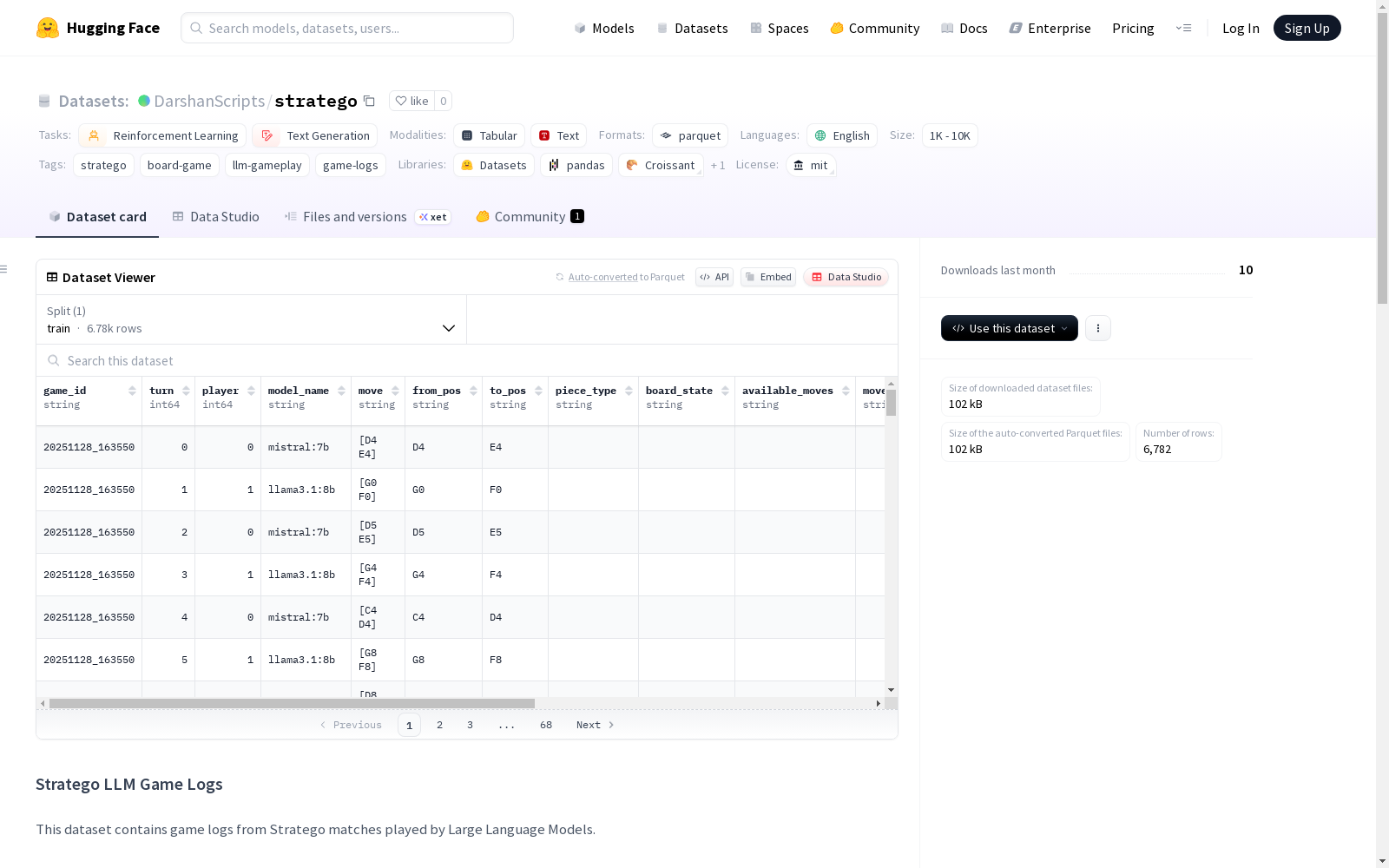Open the pandas library tag
The height and width of the screenshot is (868, 1389).
pyautogui.click(x=576, y=165)
